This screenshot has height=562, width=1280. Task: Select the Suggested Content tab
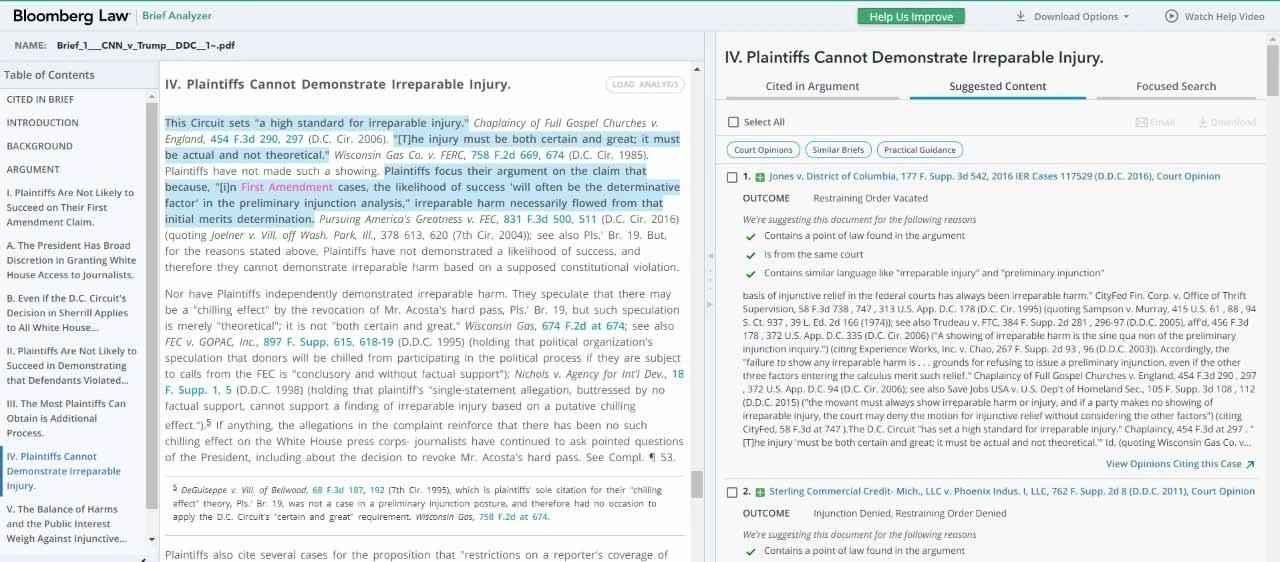click(997, 86)
